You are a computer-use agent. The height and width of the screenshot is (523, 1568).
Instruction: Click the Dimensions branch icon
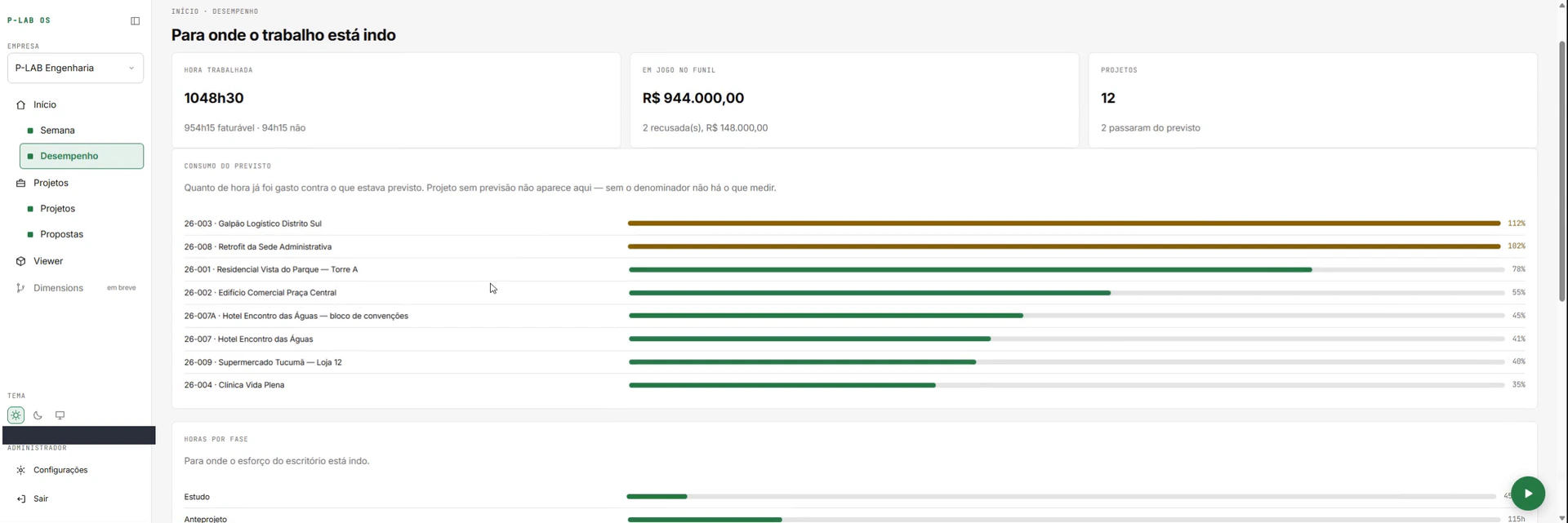pyautogui.click(x=20, y=288)
